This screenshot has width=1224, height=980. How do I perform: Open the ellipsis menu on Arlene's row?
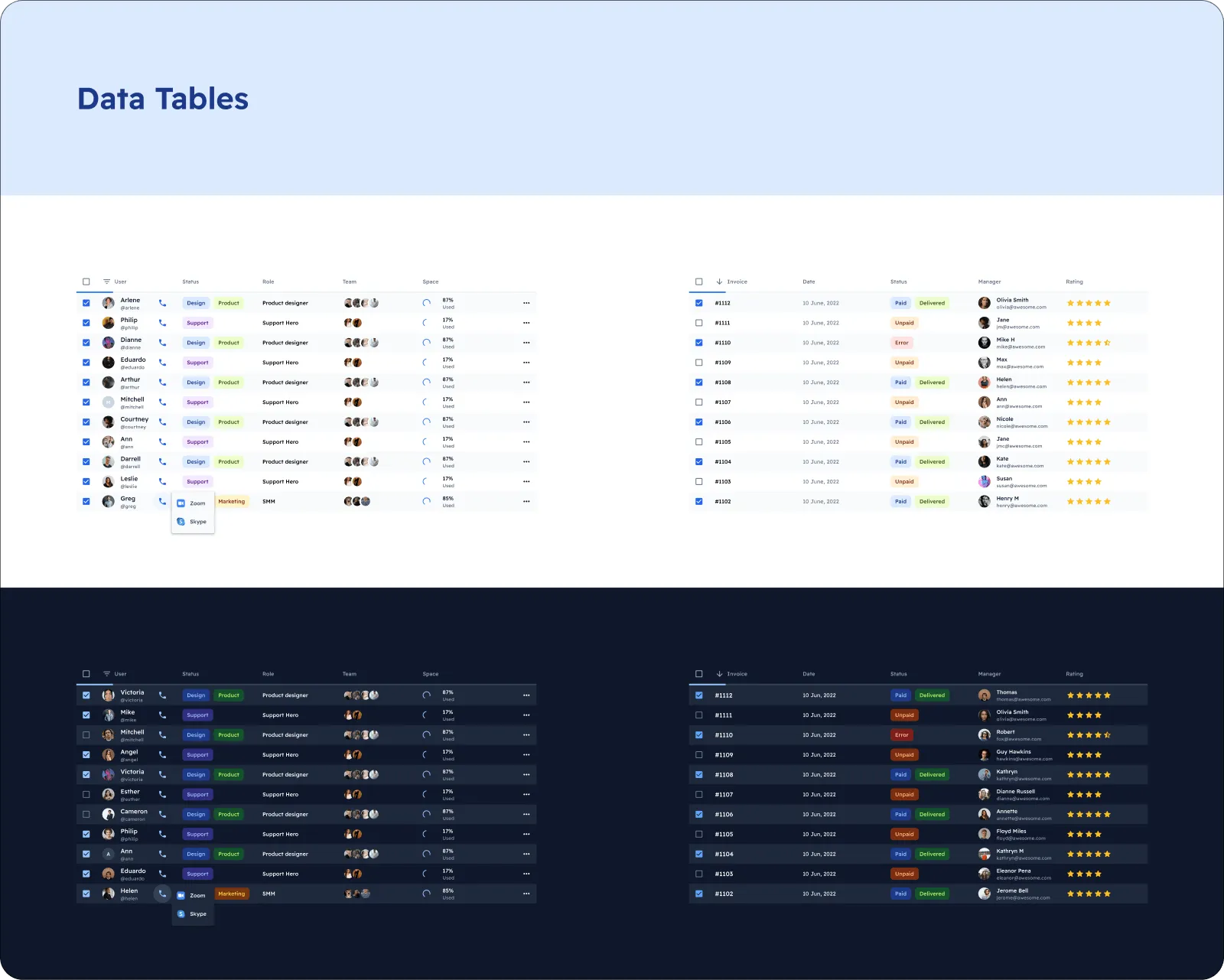(526, 302)
